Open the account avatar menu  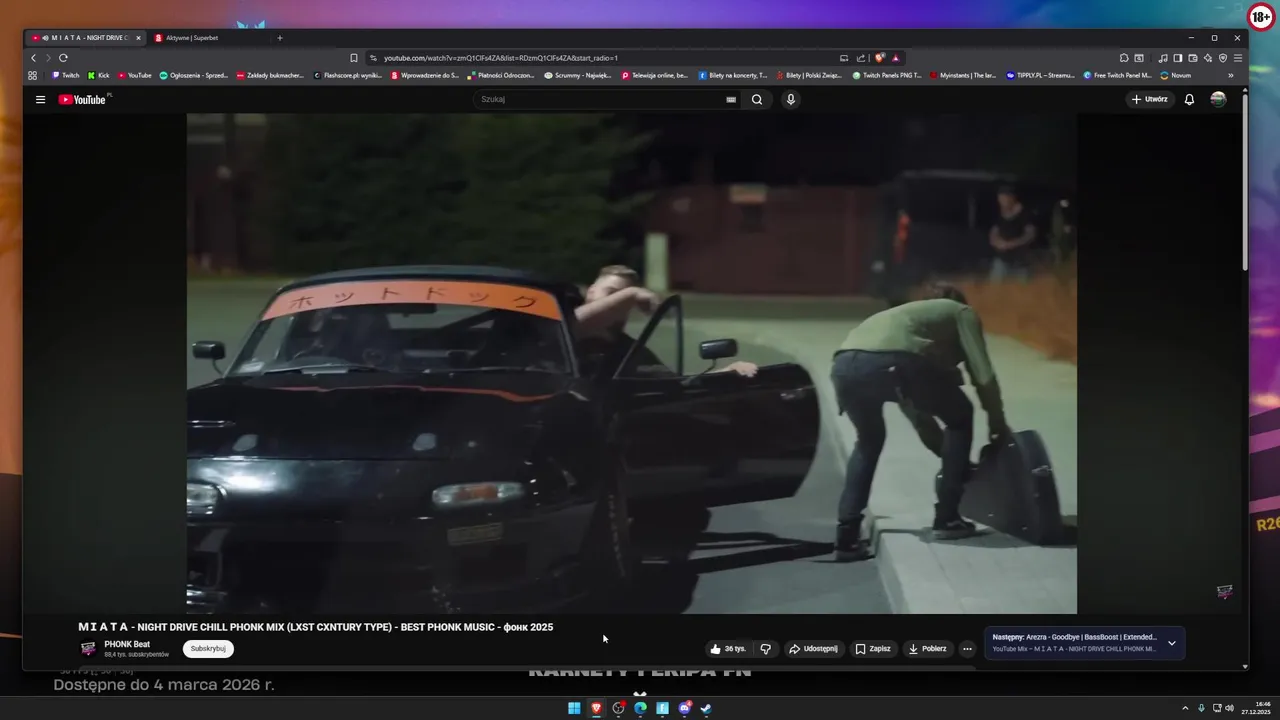[x=1218, y=99]
